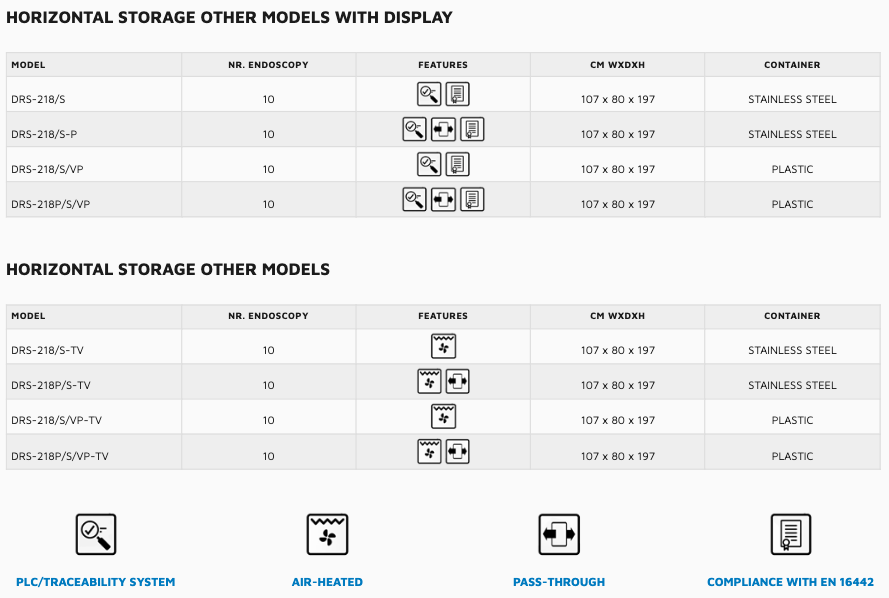The height and width of the screenshot is (598, 889).
Task: Click the traceability icon in DRS-218/S-P row
Action: coord(414,129)
